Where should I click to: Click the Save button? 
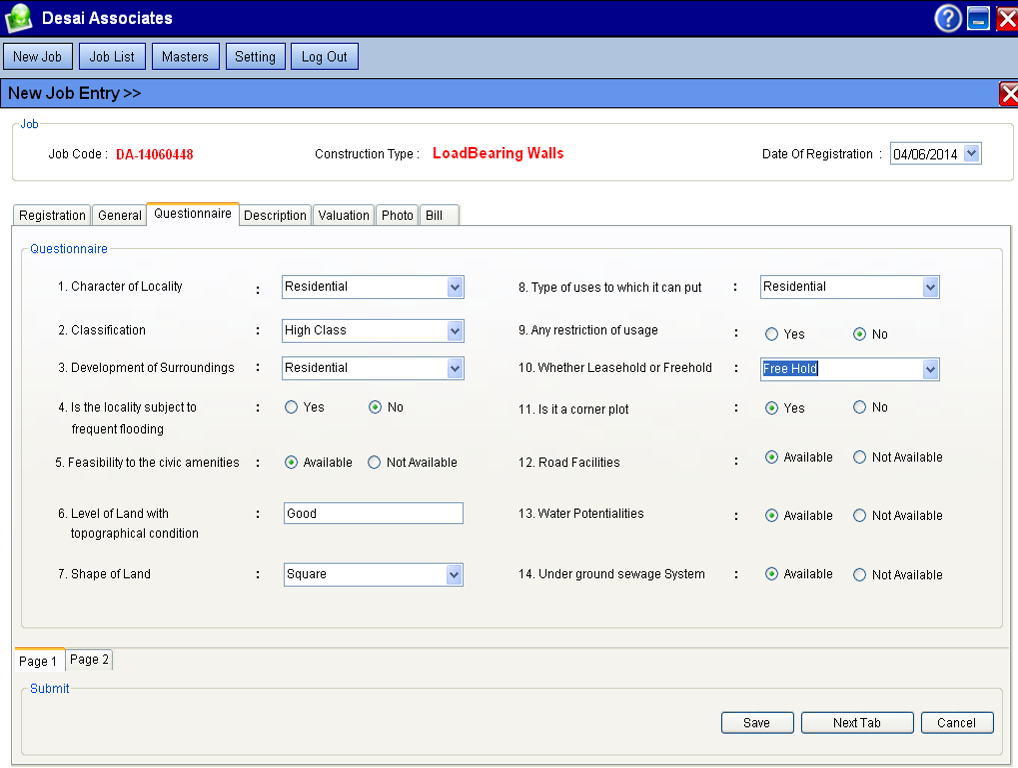[x=757, y=723]
